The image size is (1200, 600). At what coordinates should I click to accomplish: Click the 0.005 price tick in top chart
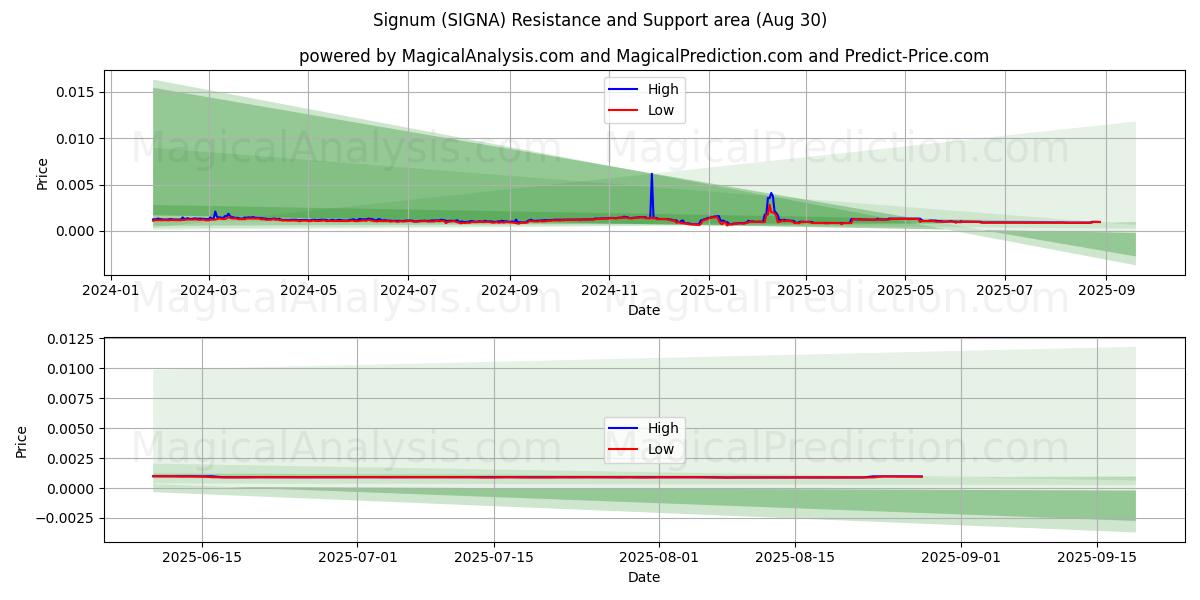coord(77,185)
